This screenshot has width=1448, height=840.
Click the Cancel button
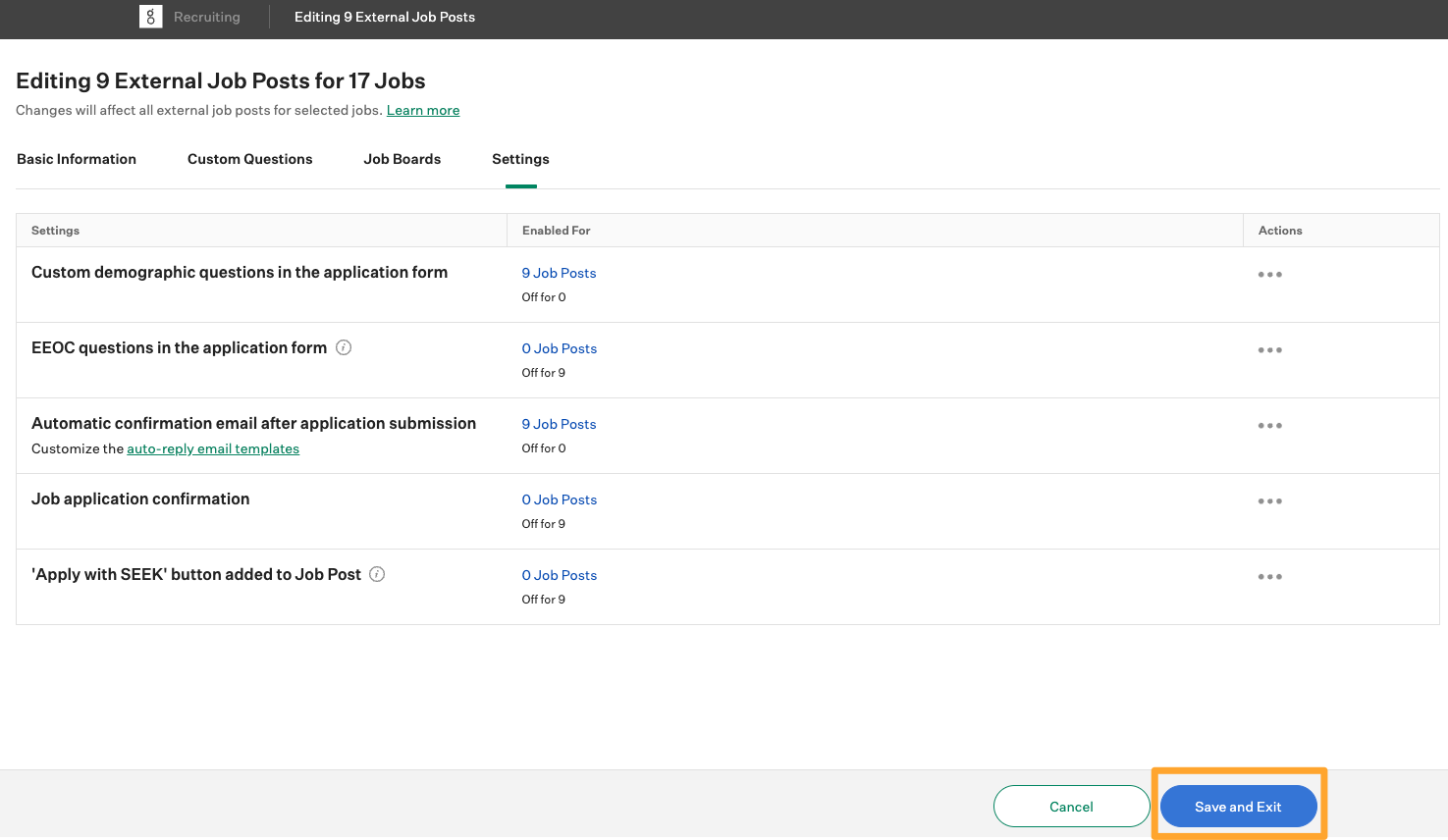point(1071,806)
